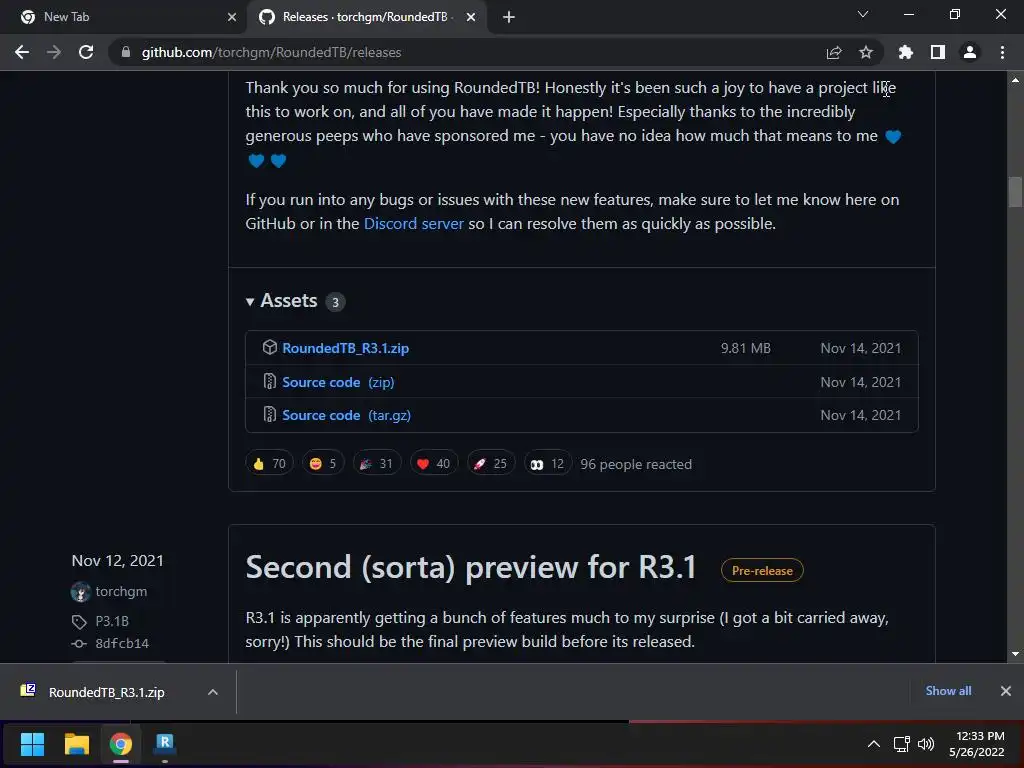This screenshot has width=1024, height=768.
Task: Click the lock icon in address bar
Action: tap(125, 52)
